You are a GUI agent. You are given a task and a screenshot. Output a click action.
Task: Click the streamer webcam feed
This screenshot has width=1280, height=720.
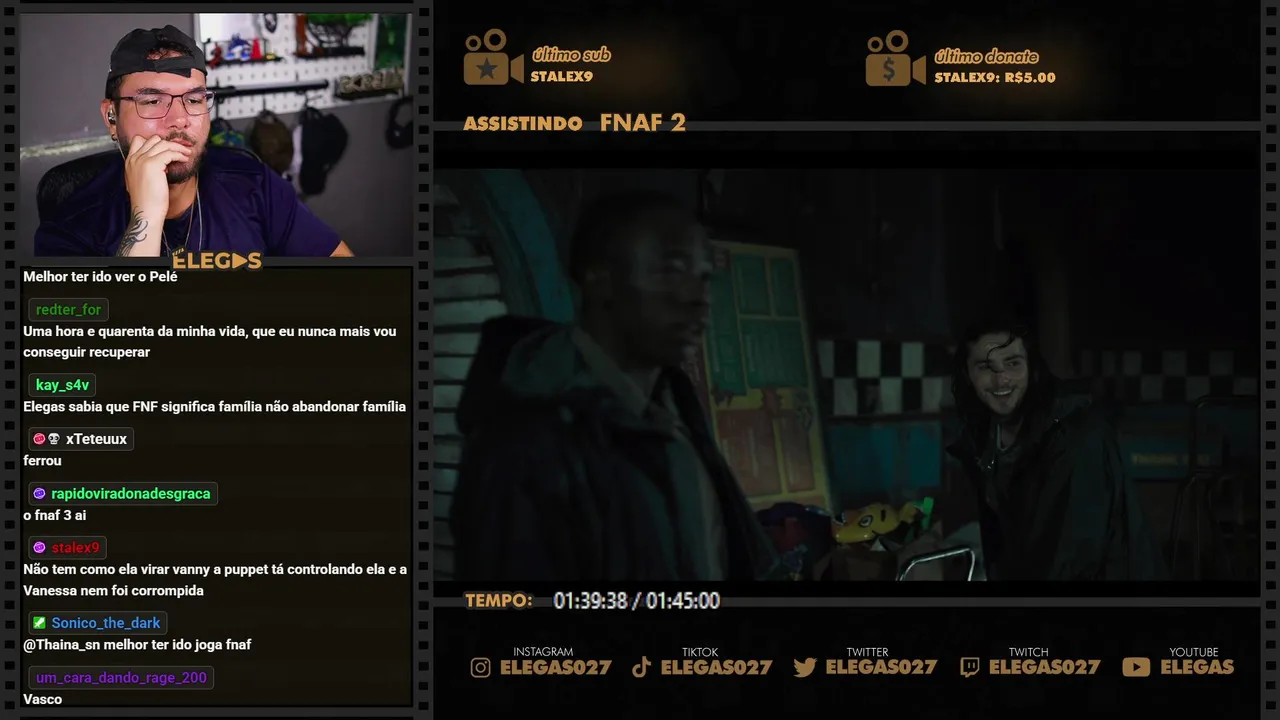coord(215,135)
